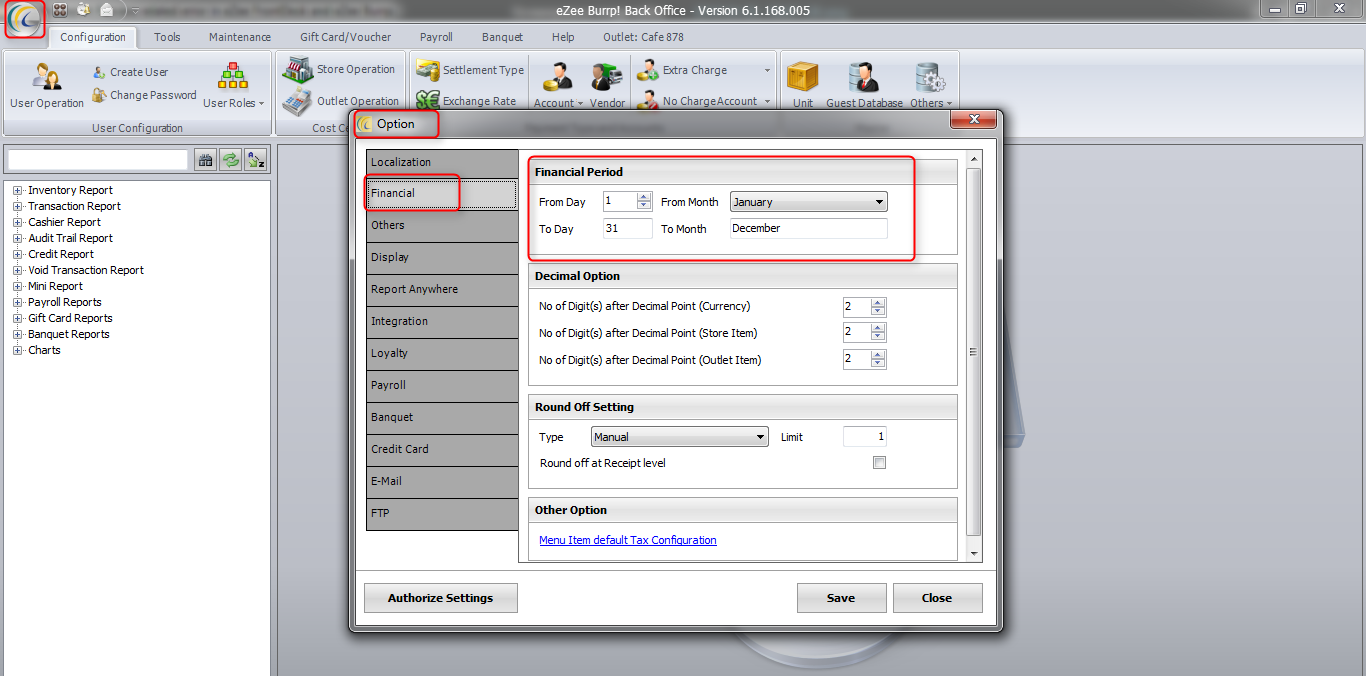Open Menu Item default Tax Configuration link

627,540
